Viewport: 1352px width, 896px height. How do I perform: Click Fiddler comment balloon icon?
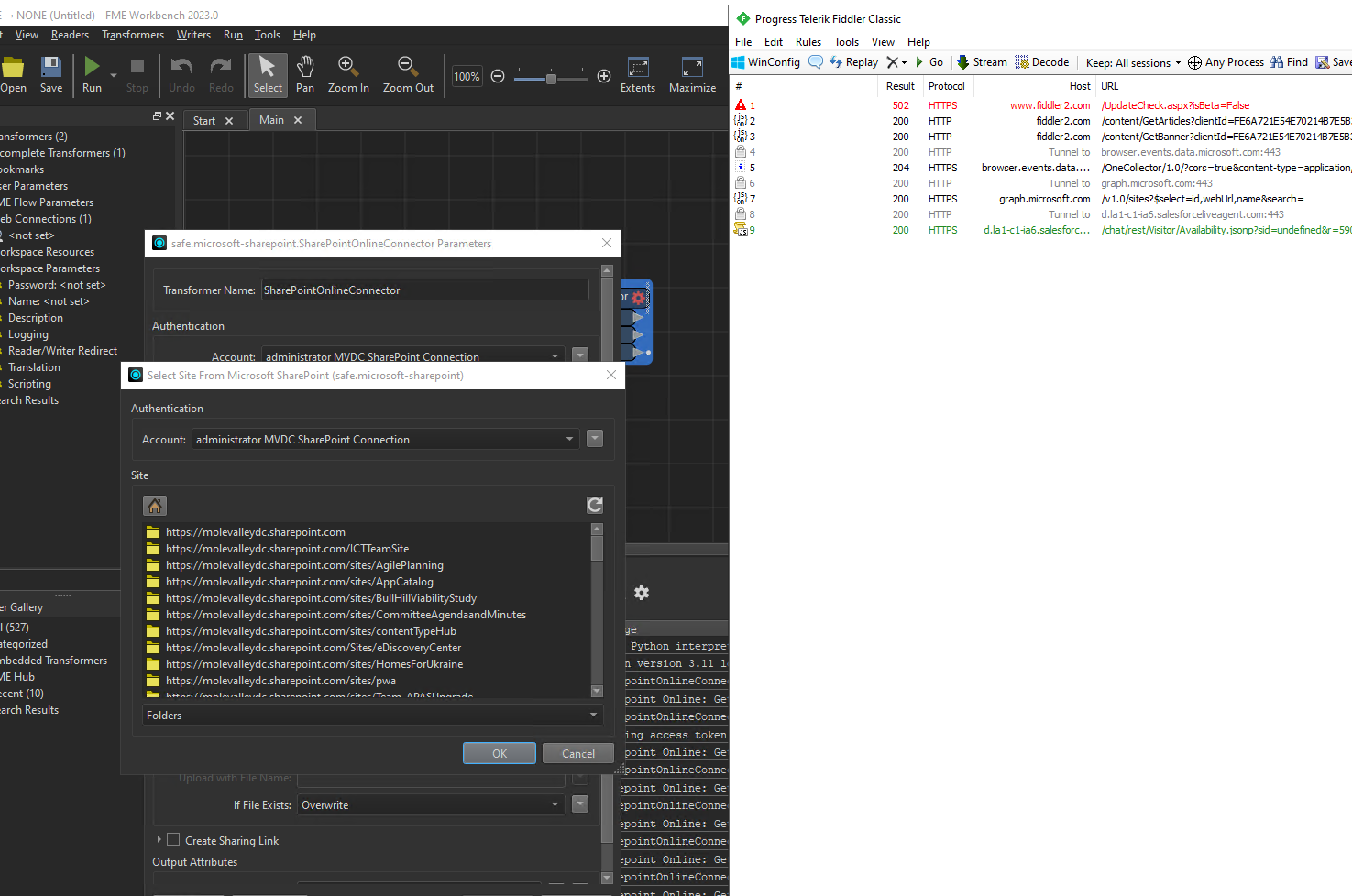[815, 62]
